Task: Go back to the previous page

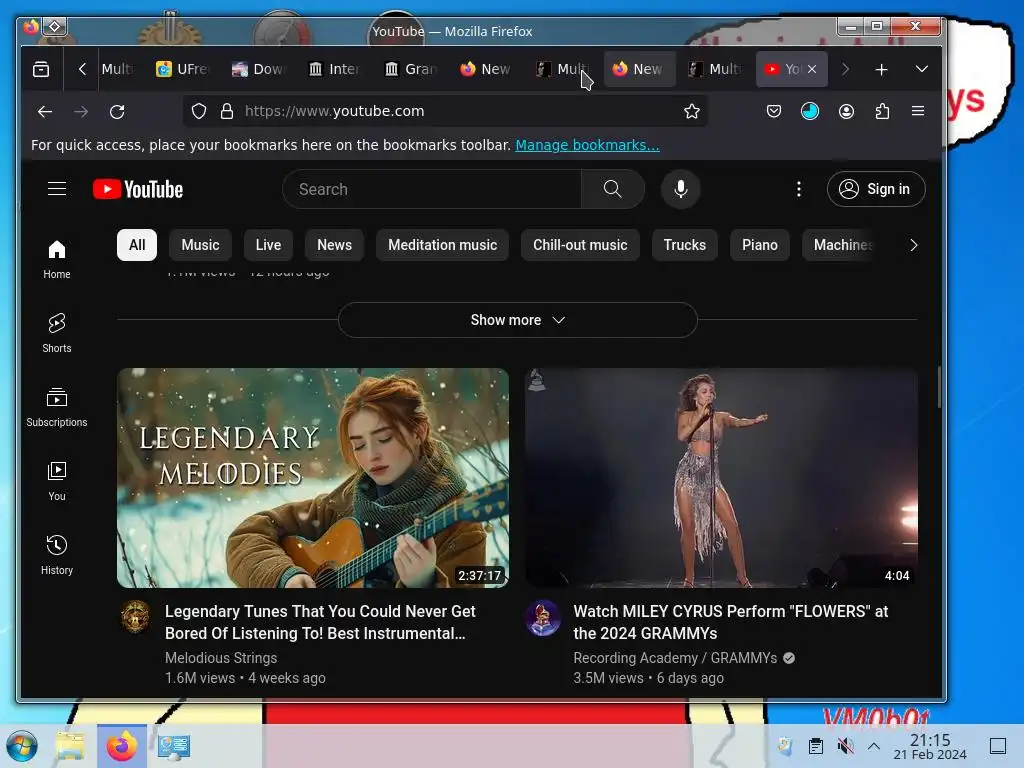Action: click(x=44, y=112)
